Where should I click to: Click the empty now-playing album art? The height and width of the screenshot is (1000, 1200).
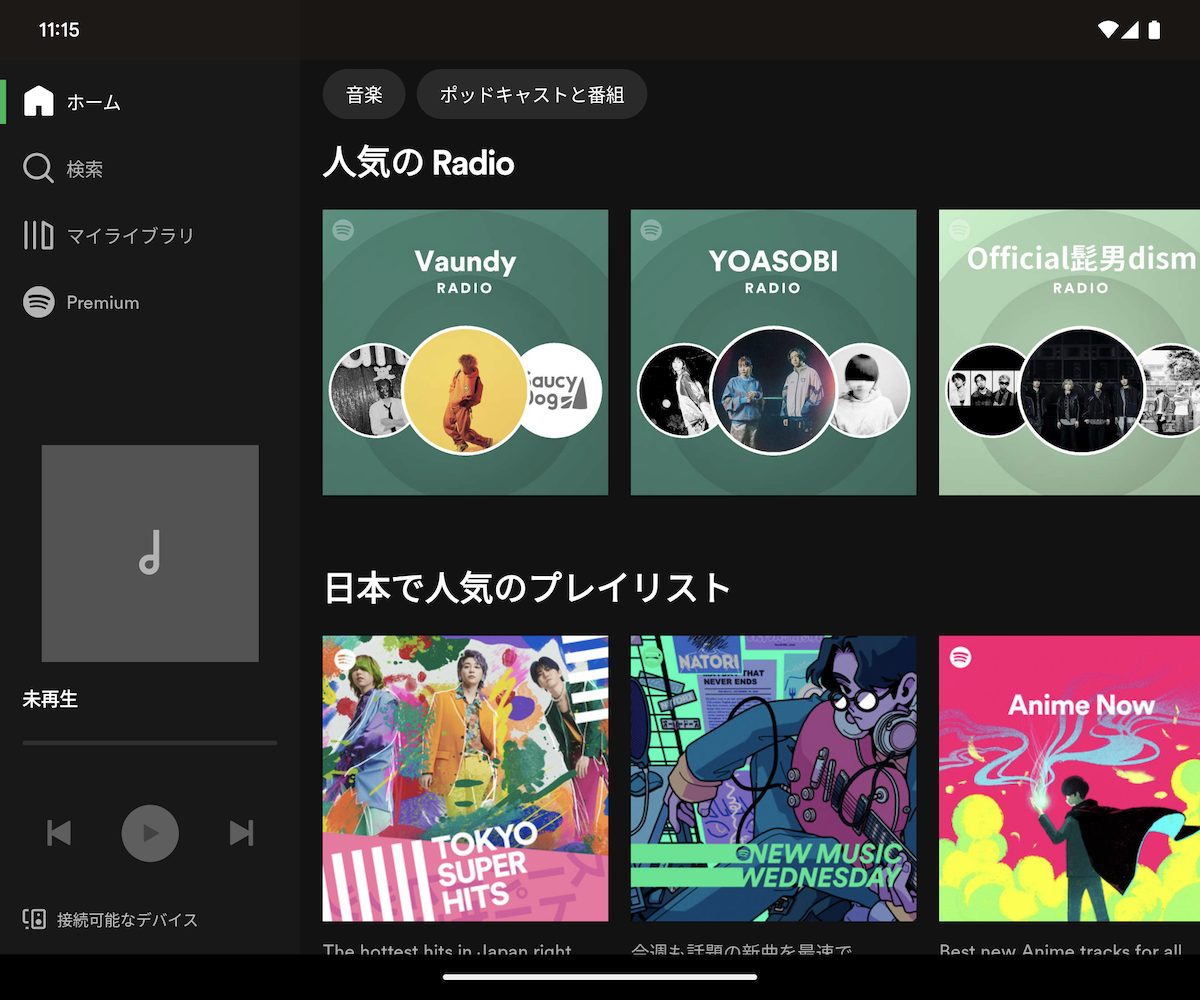click(150, 553)
